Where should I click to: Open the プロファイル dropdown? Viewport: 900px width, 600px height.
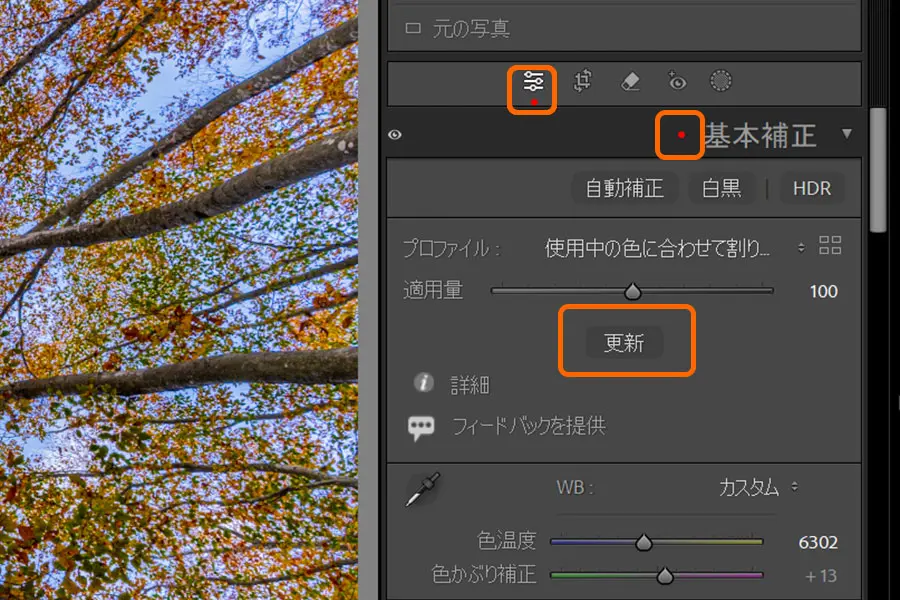(674, 248)
